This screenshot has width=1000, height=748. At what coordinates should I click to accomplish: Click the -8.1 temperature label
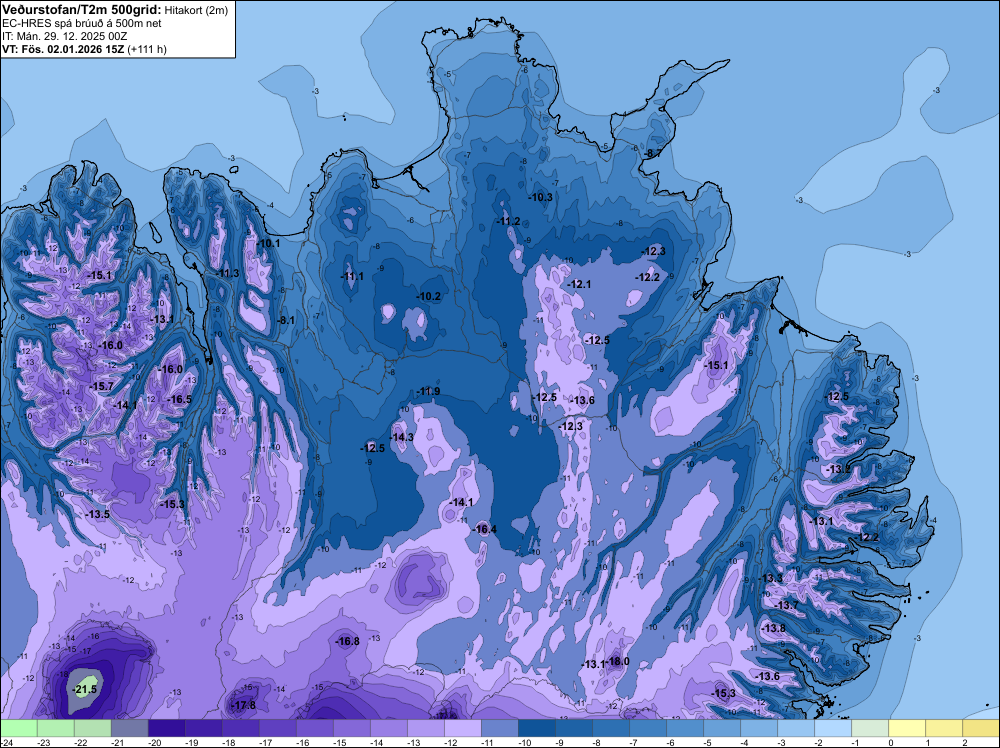(286, 321)
